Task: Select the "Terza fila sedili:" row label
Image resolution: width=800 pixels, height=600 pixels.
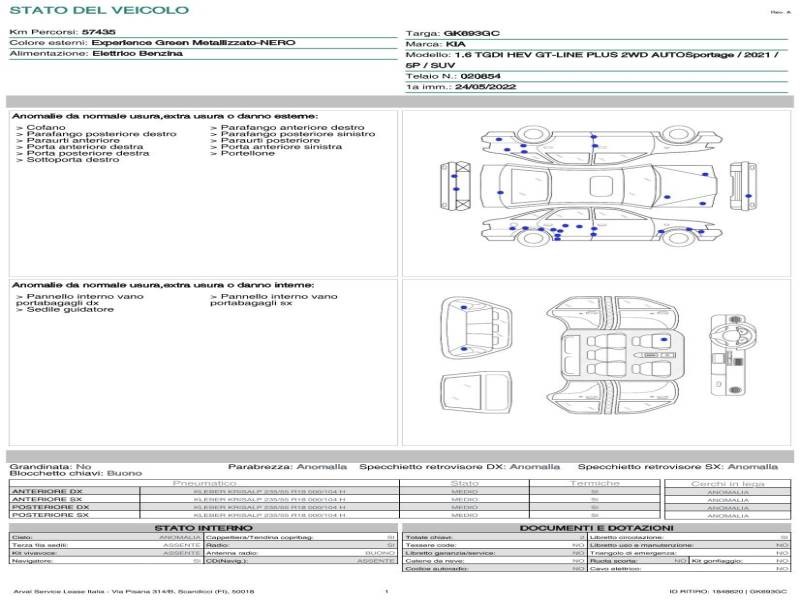Action: coord(40,545)
